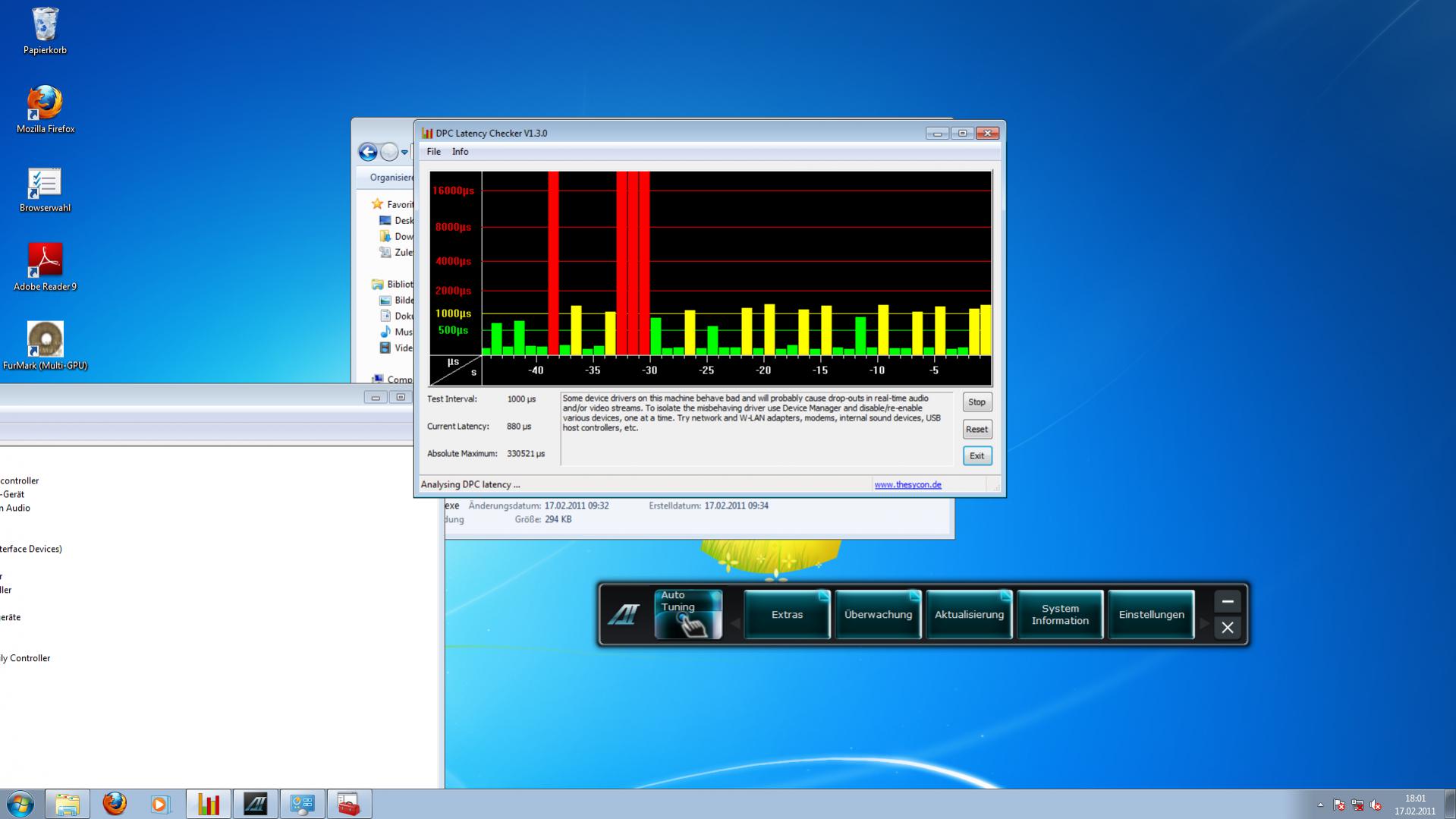The width and height of the screenshot is (1456, 819).
Task: Click the Musik note icon in Explorer sidebar
Action: click(385, 332)
